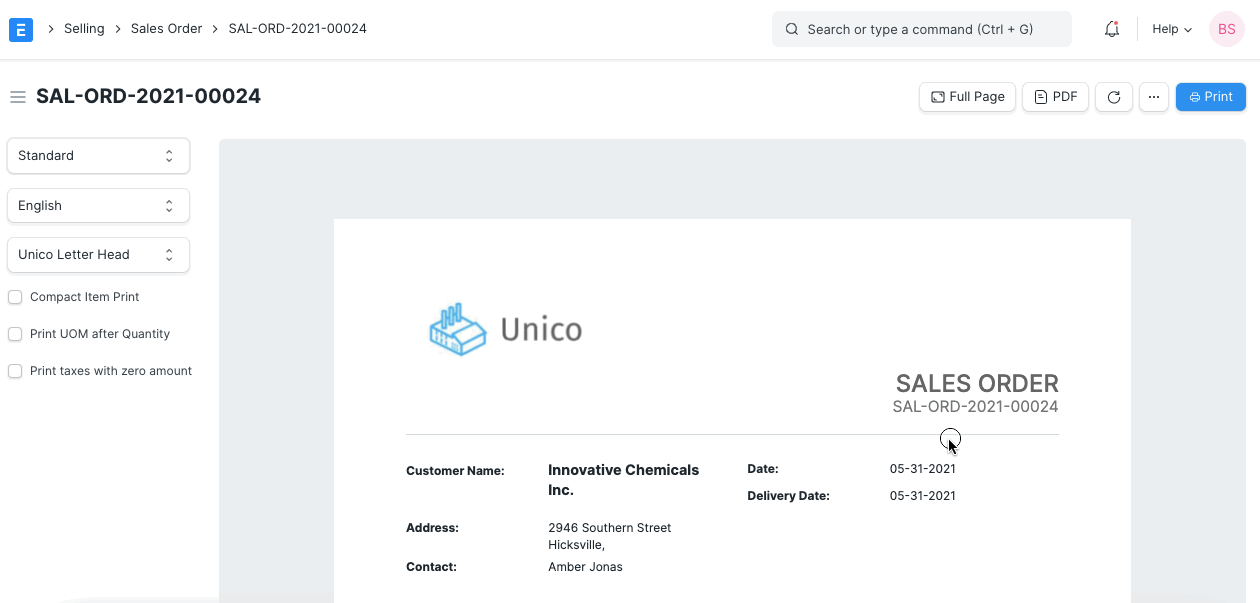Click the Full Page button
Viewport: 1260px width, 603px height.
tap(967, 97)
